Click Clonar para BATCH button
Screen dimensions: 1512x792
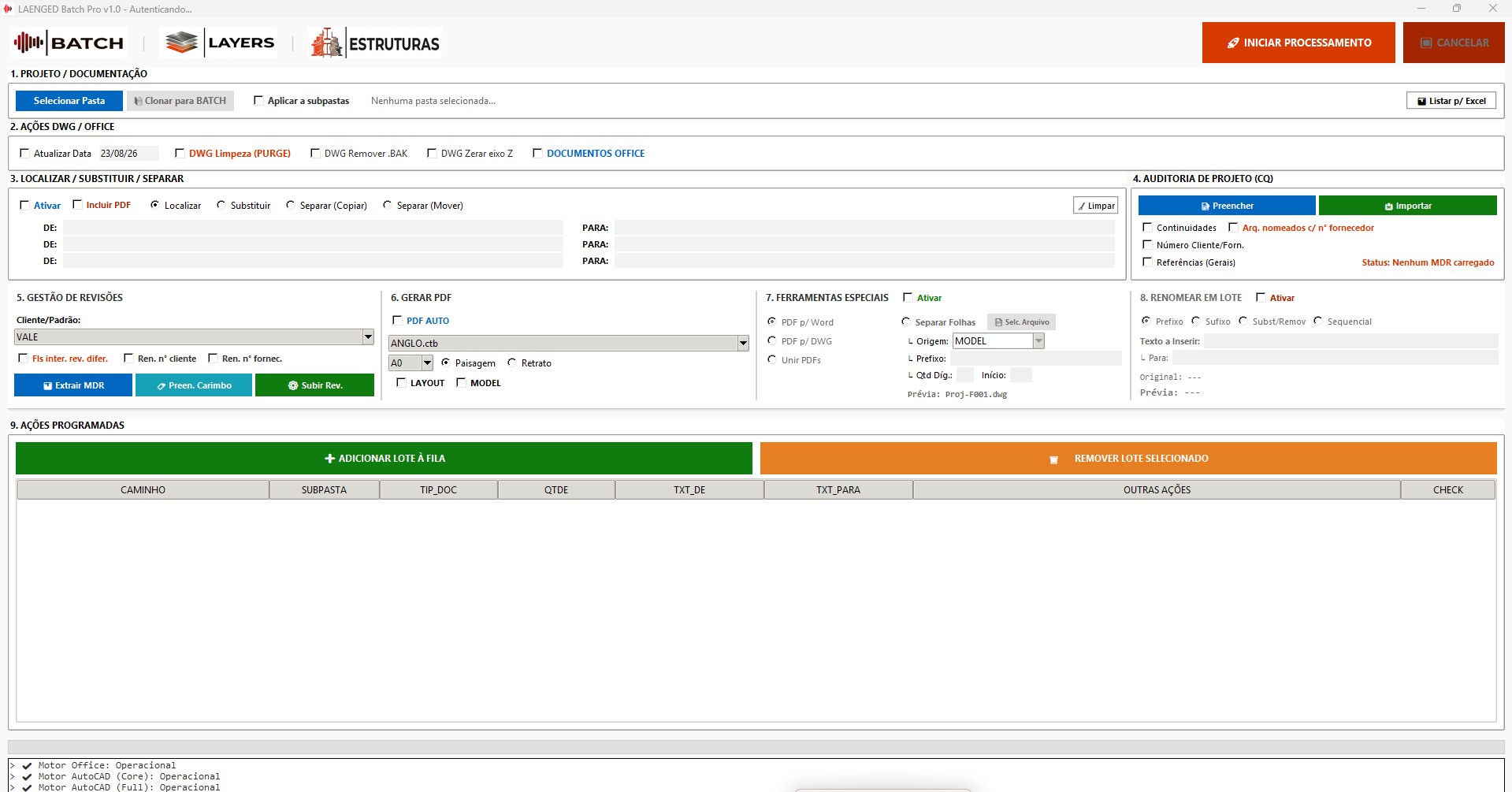pyautogui.click(x=180, y=101)
